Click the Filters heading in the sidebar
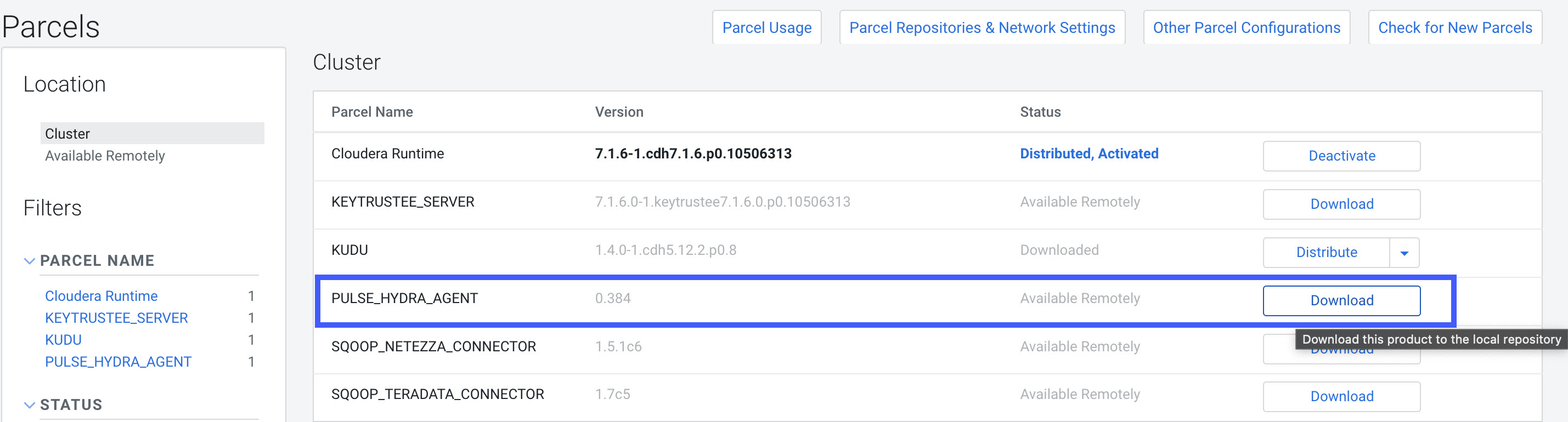Viewport: 1568px width, 422px height. coord(52,209)
